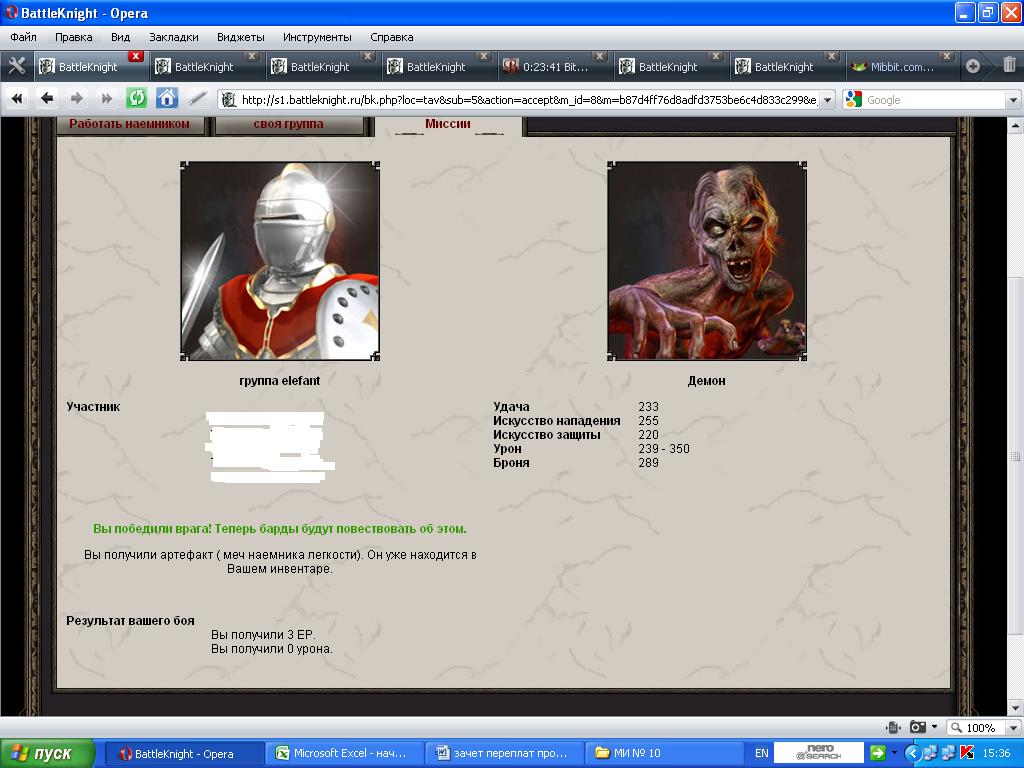Click the knight portrait of группа elefant
1024x768 pixels.
[280, 261]
